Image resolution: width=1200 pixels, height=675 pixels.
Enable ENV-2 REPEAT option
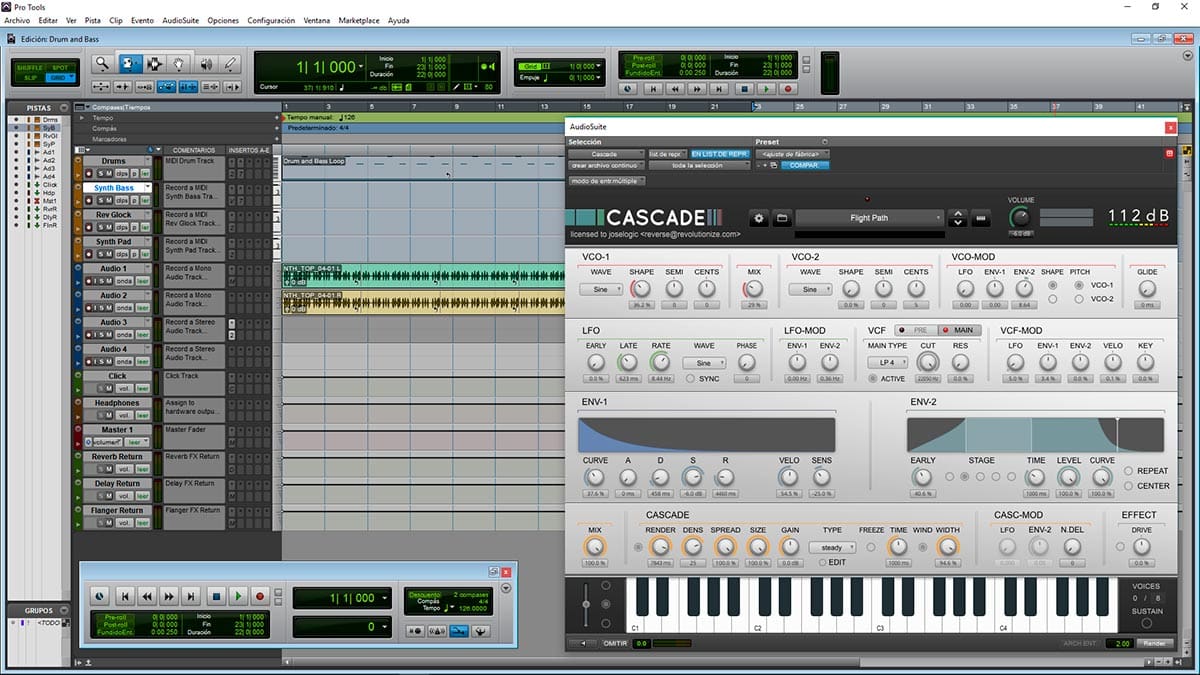tap(1129, 471)
